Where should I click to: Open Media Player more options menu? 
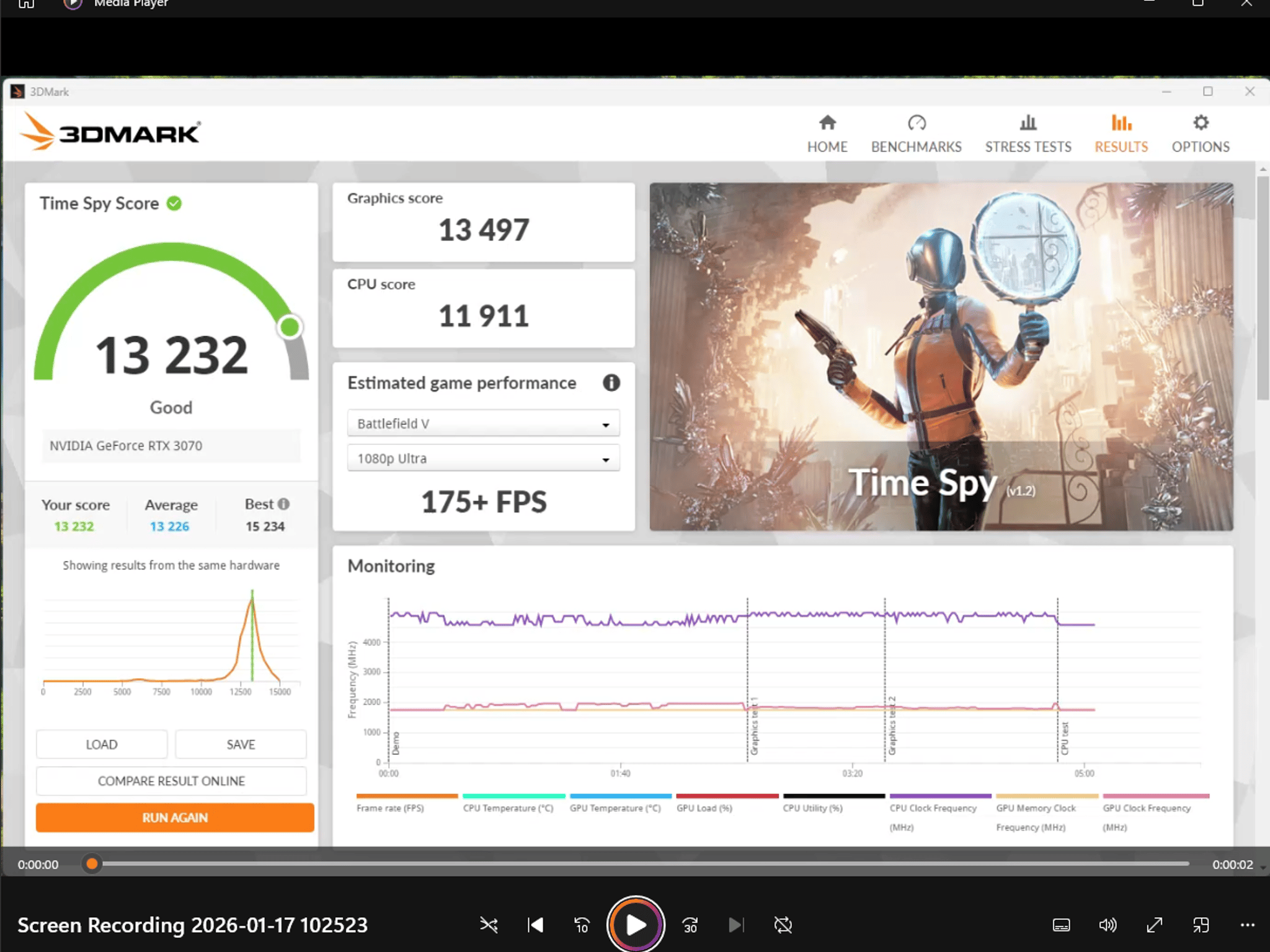1248,925
